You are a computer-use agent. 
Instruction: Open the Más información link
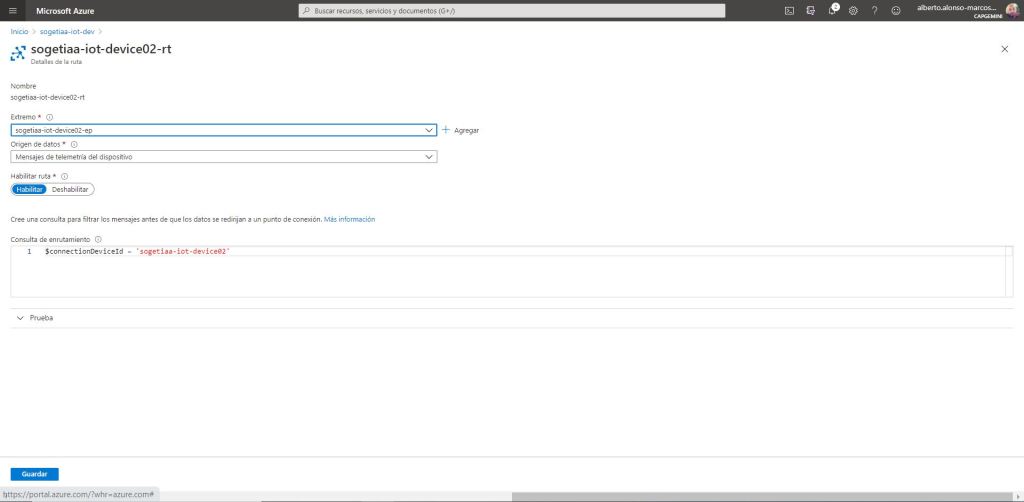point(349,219)
